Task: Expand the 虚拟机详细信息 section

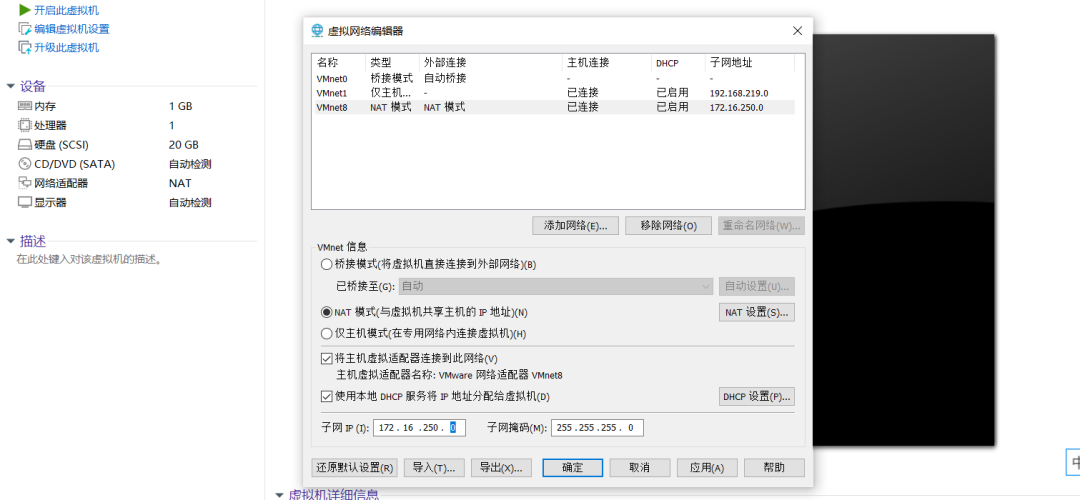Action: [279, 494]
